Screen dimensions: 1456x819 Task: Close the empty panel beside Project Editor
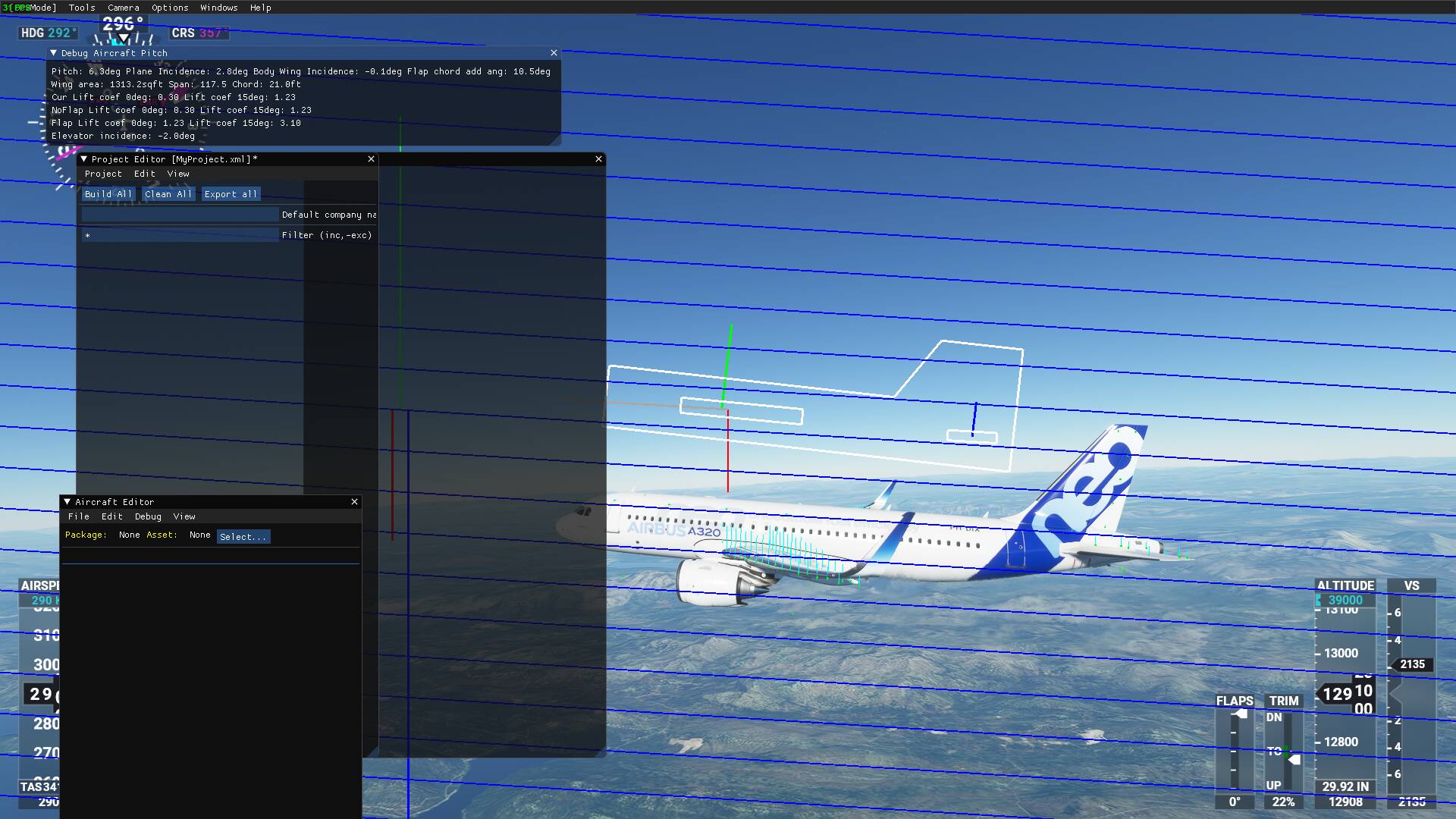(x=598, y=159)
